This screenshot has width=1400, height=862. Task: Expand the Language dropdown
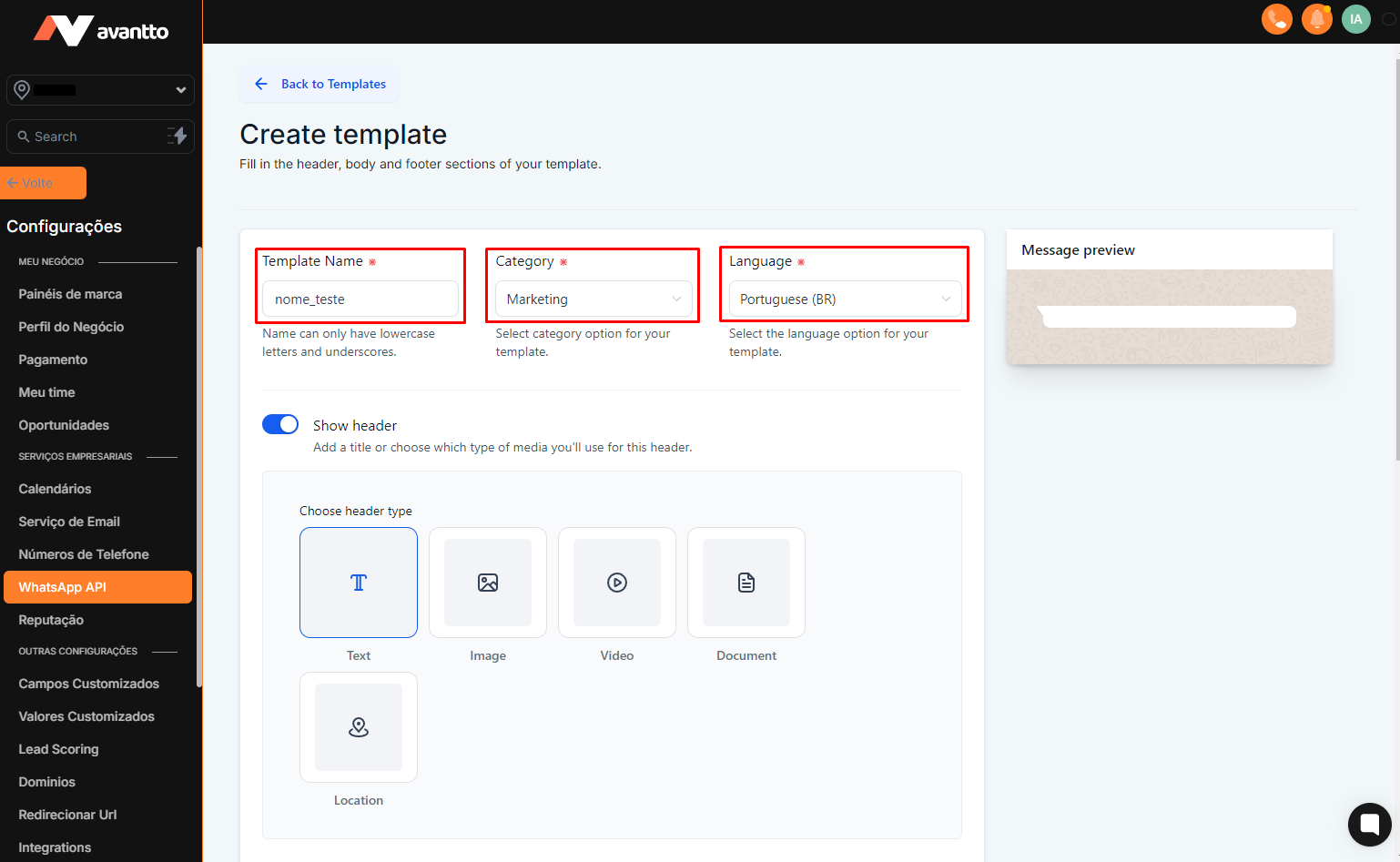[844, 299]
